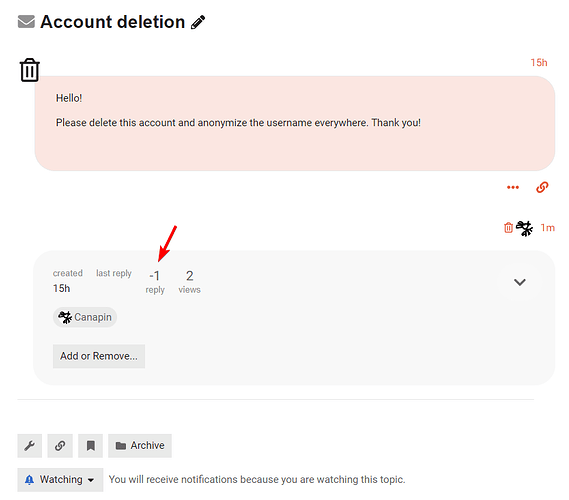This screenshot has height=500, width=569.
Task: Click the small red trash icon by 1m
Action: point(508,228)
